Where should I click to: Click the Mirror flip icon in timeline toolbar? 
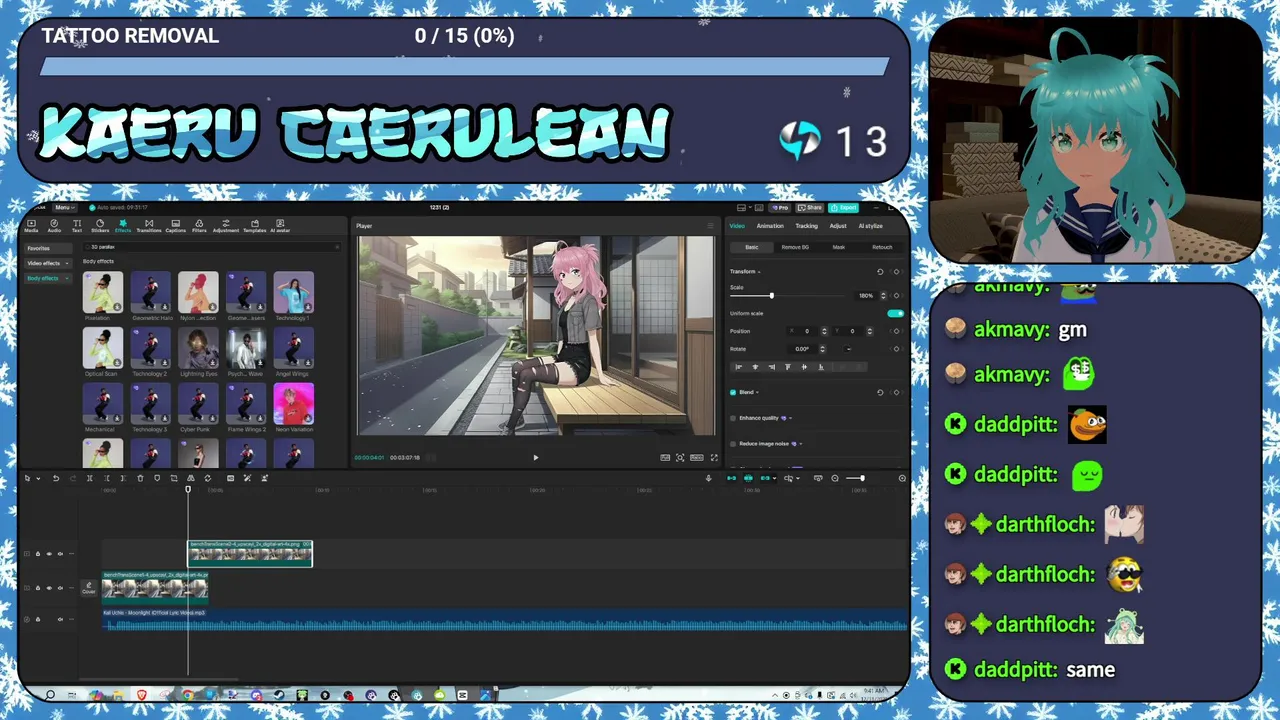[x=191, y=478]
